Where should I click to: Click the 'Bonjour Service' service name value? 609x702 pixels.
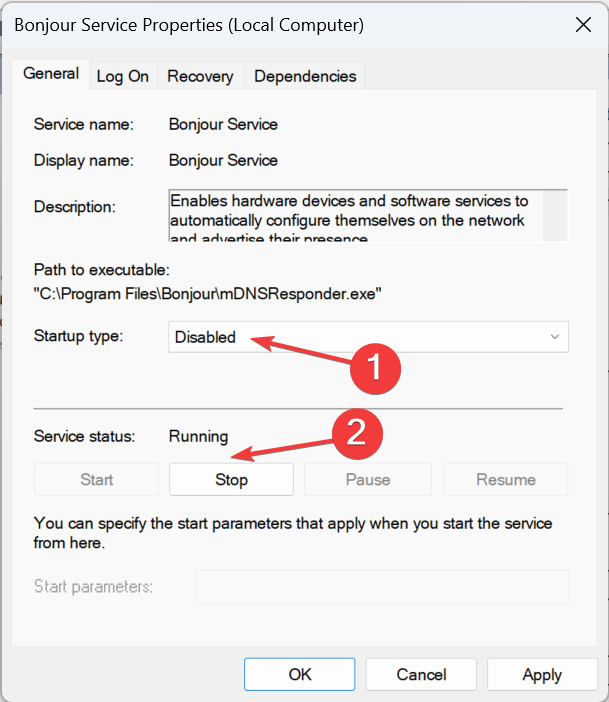[x=223, y=124]
